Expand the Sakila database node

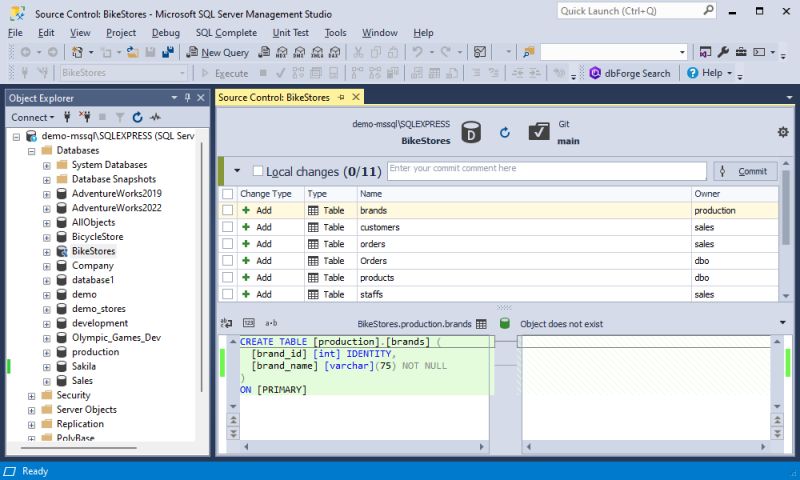(46, 367)
